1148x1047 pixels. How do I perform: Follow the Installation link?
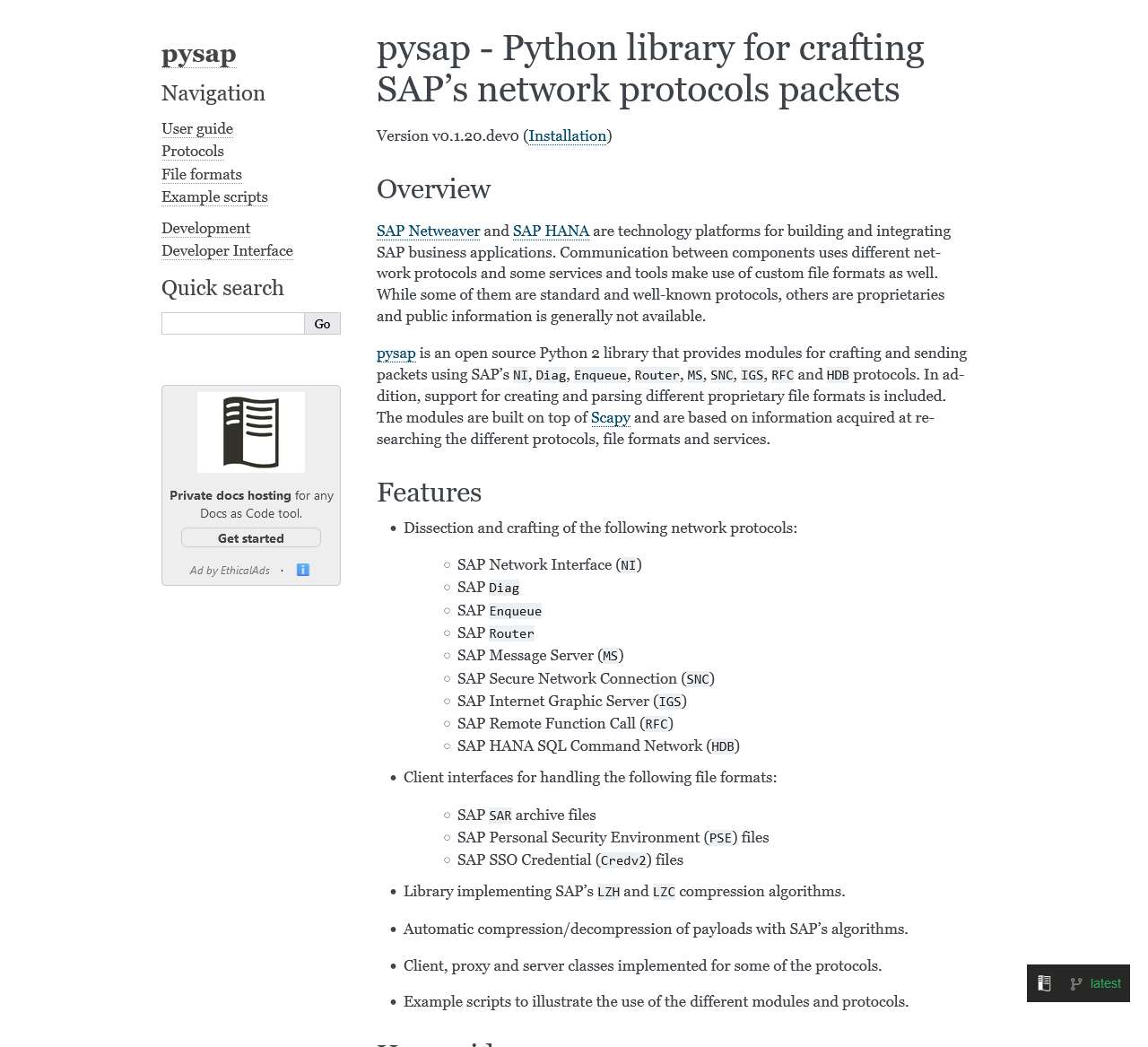568,135
